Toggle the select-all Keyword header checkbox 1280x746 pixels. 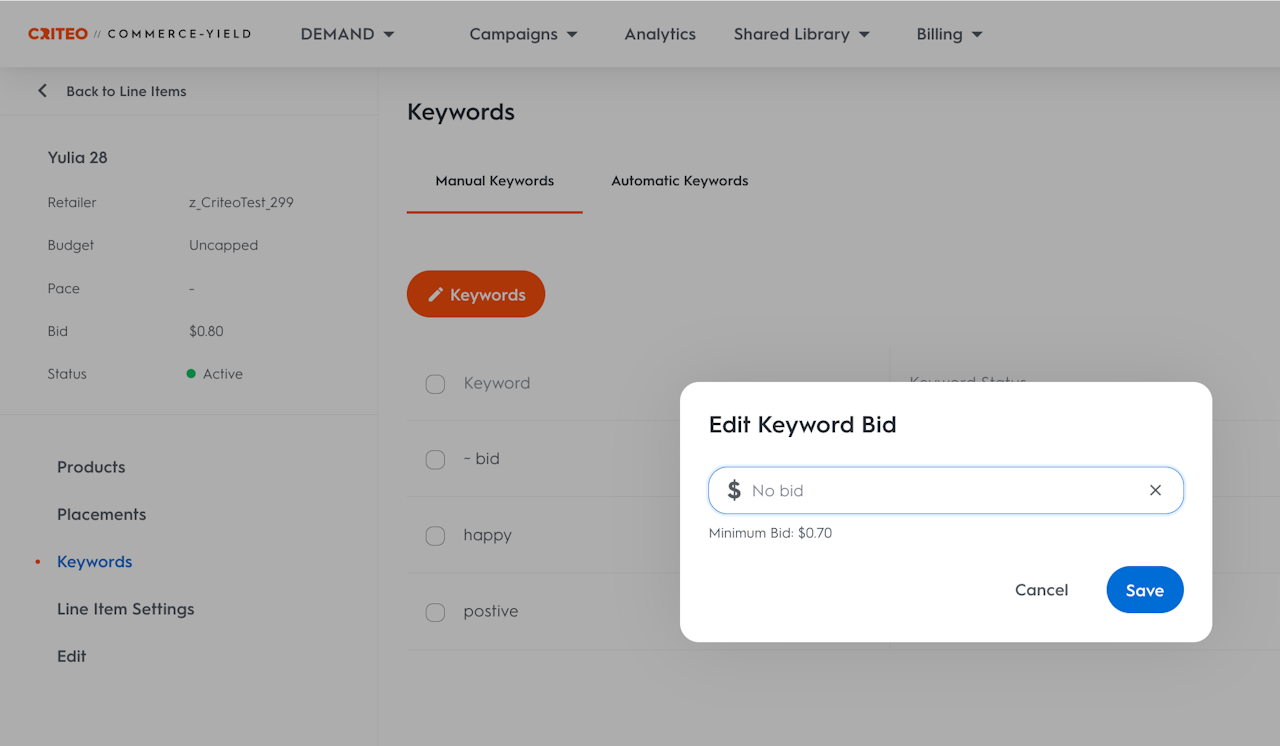tap(435, 384)
